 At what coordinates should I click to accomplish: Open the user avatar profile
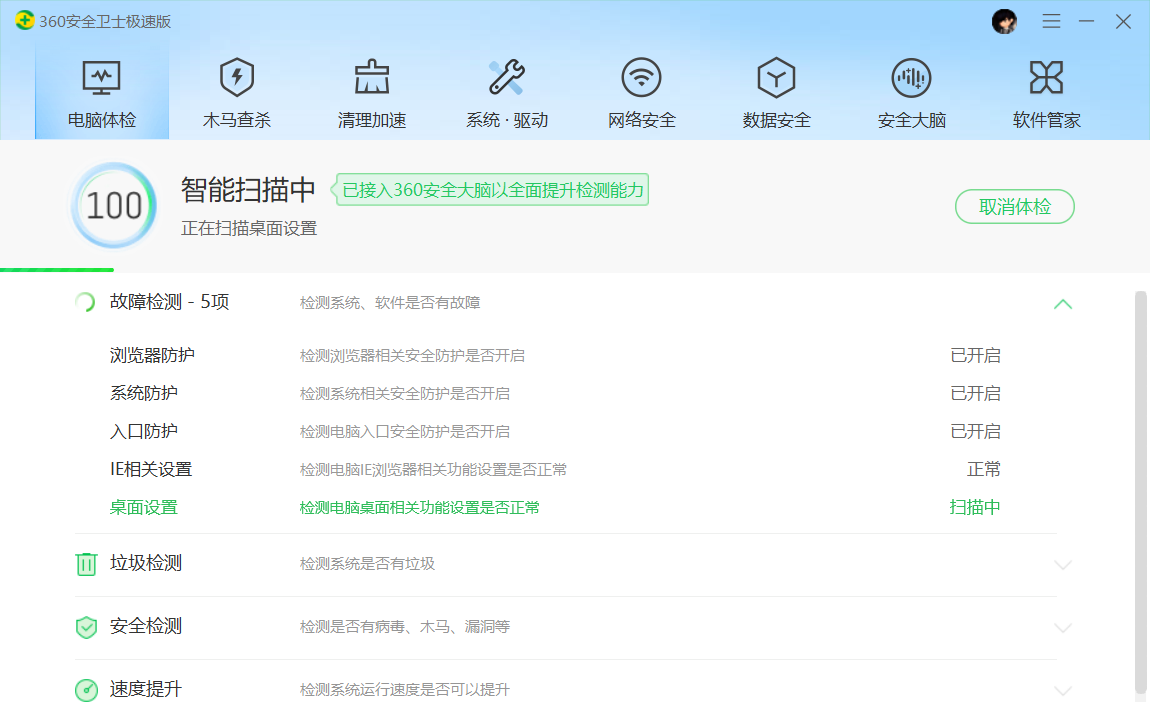point(1004,21)
